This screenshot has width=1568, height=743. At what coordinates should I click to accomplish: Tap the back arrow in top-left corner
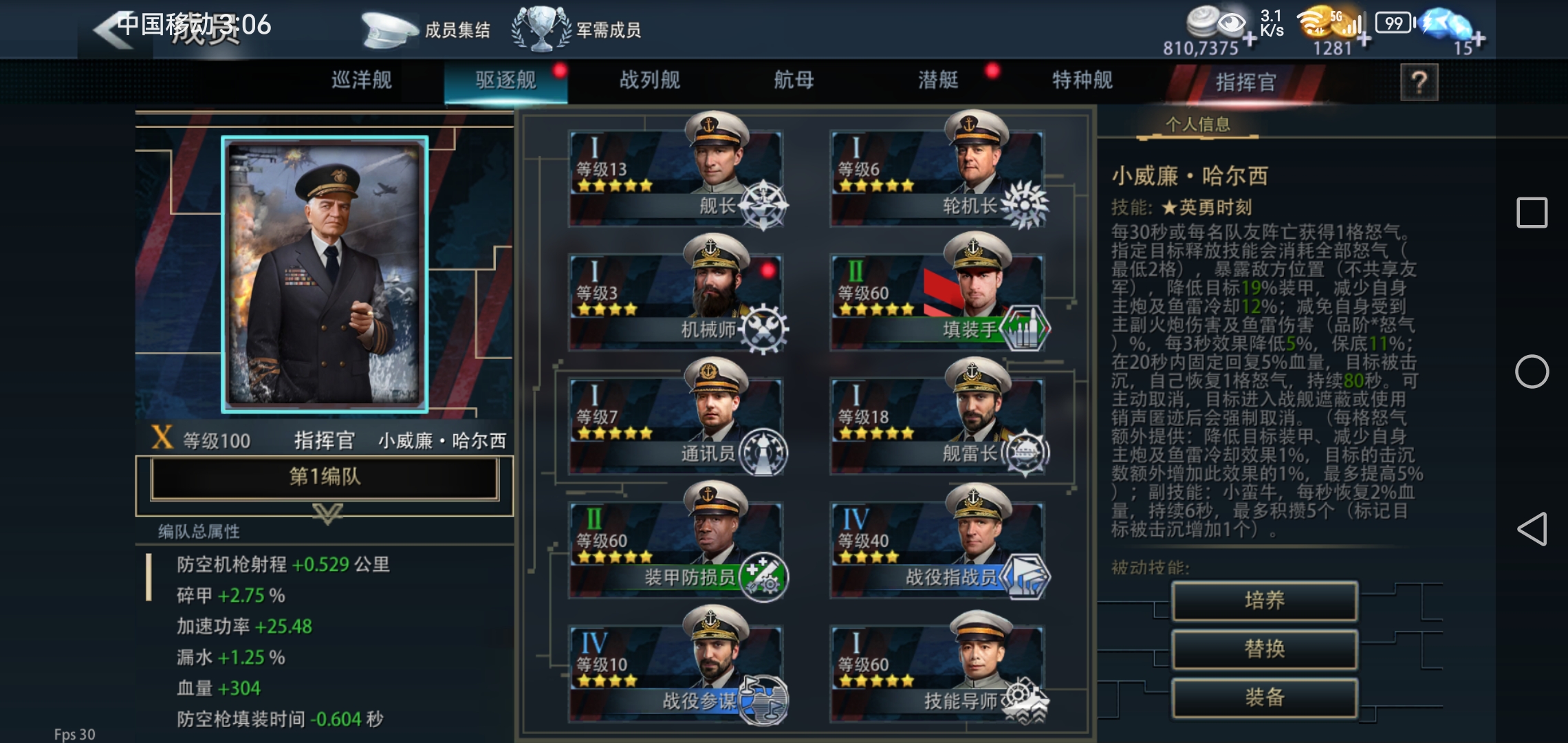point(113,30)
